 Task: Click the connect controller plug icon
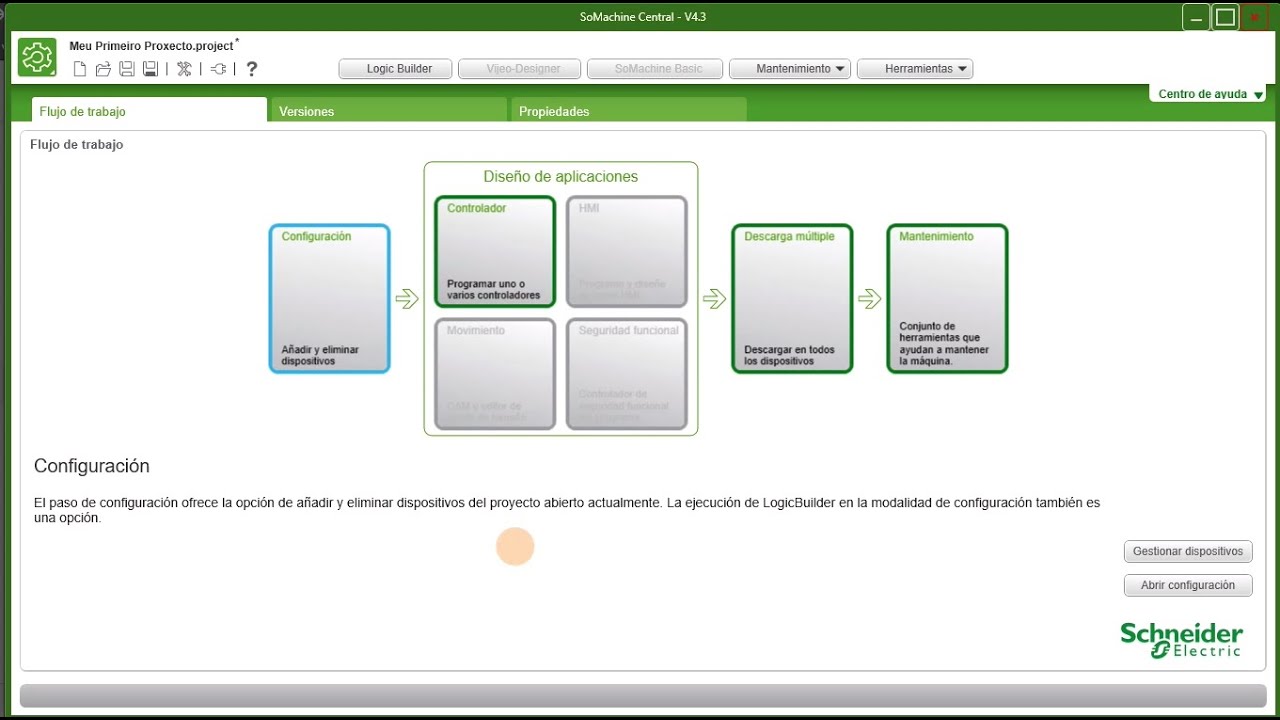point(218,69)
